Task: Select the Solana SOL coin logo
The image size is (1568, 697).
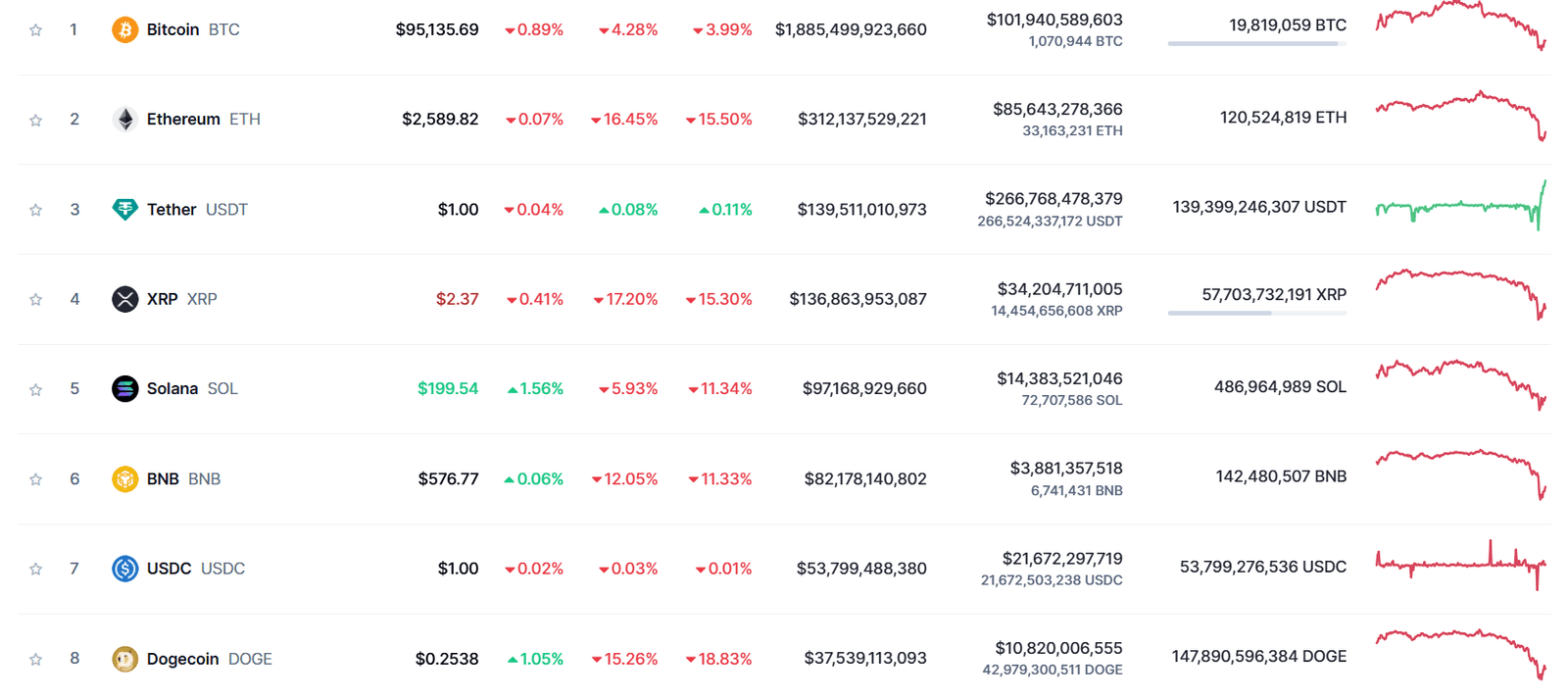Action: [125, 388]
